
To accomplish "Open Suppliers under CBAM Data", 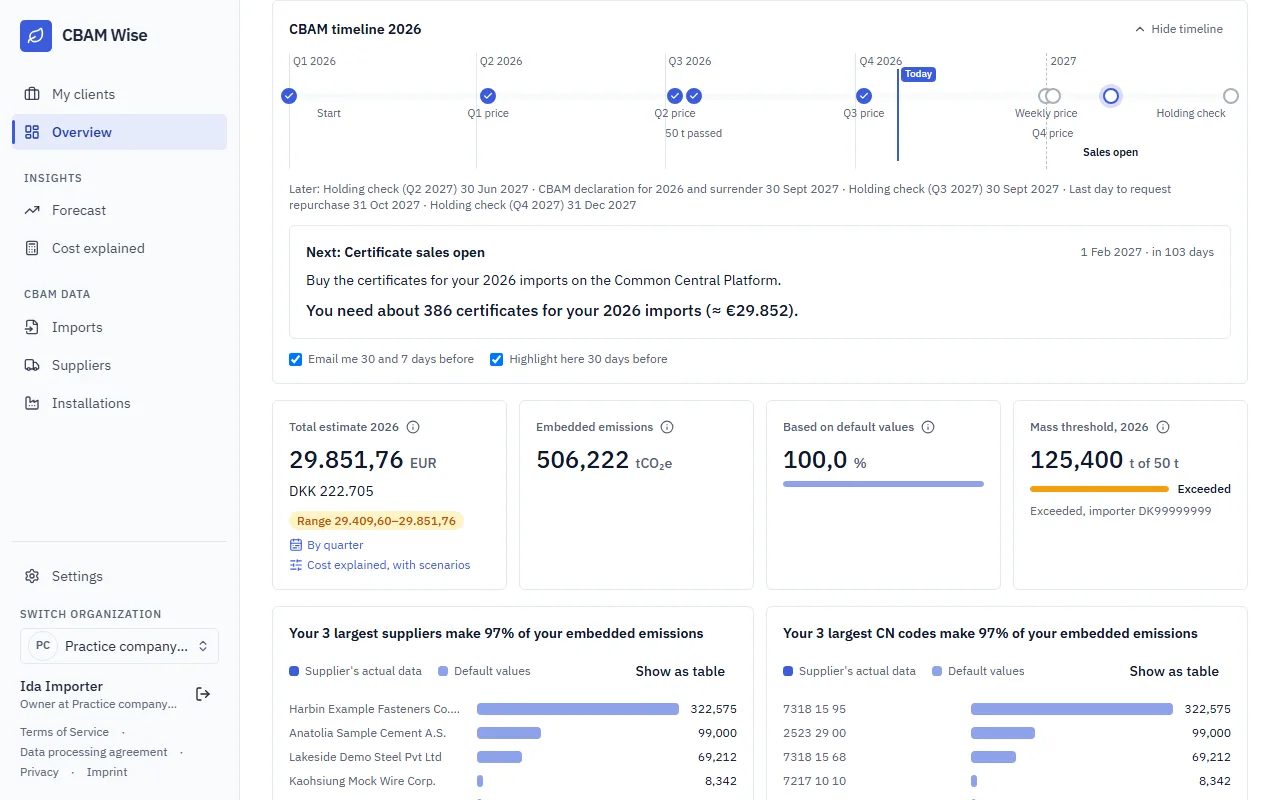I will coord(120,365).
